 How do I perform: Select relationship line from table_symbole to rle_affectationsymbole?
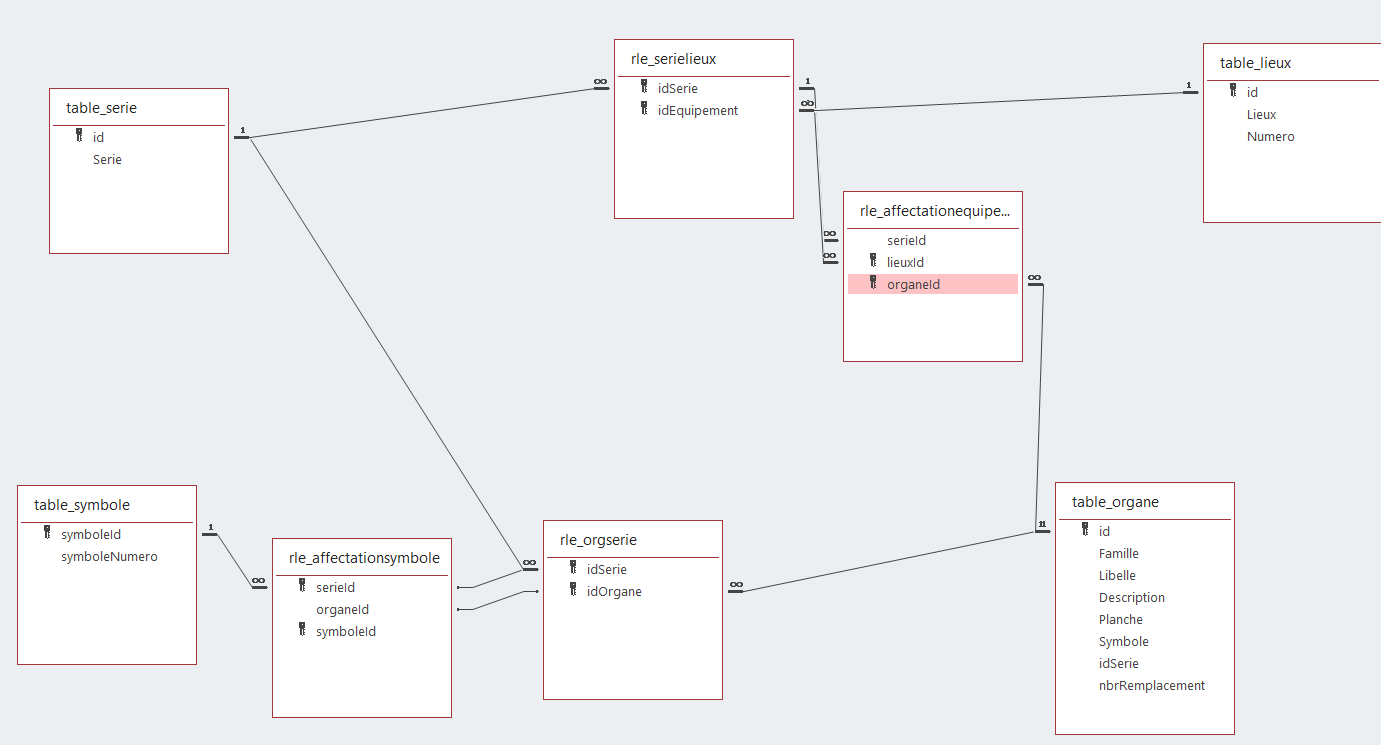click(x=234, y=559)
